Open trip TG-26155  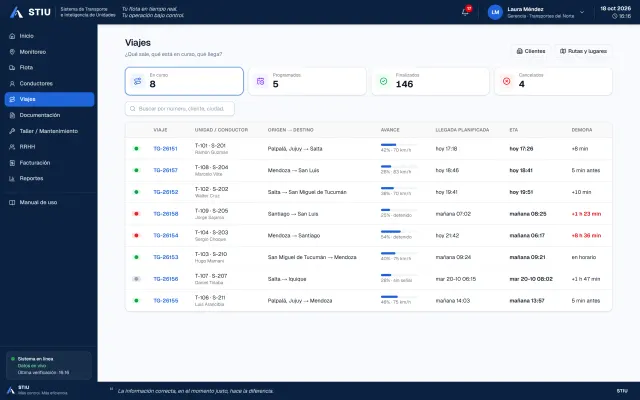click(x=165, y=301)
